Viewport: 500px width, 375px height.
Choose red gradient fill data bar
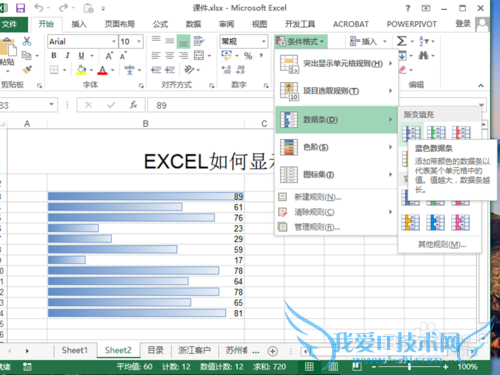[461, 133]
